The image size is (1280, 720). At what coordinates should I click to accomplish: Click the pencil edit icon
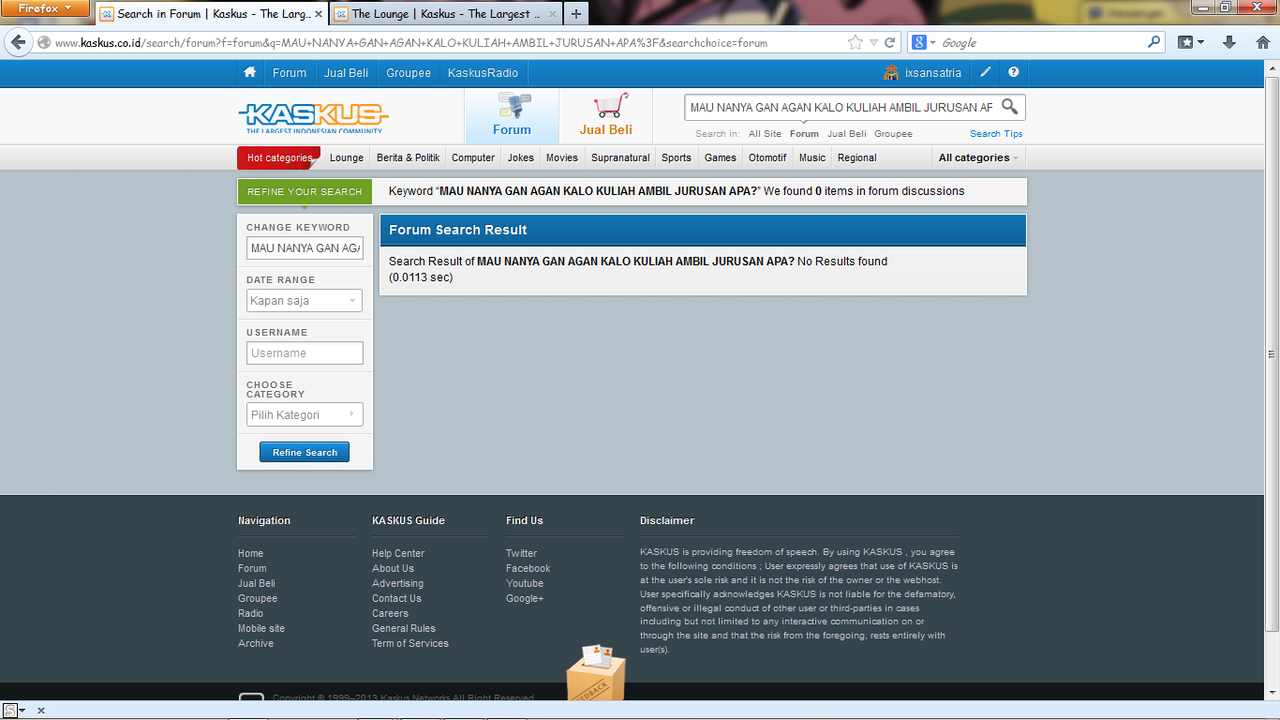[x=985, y=72]
